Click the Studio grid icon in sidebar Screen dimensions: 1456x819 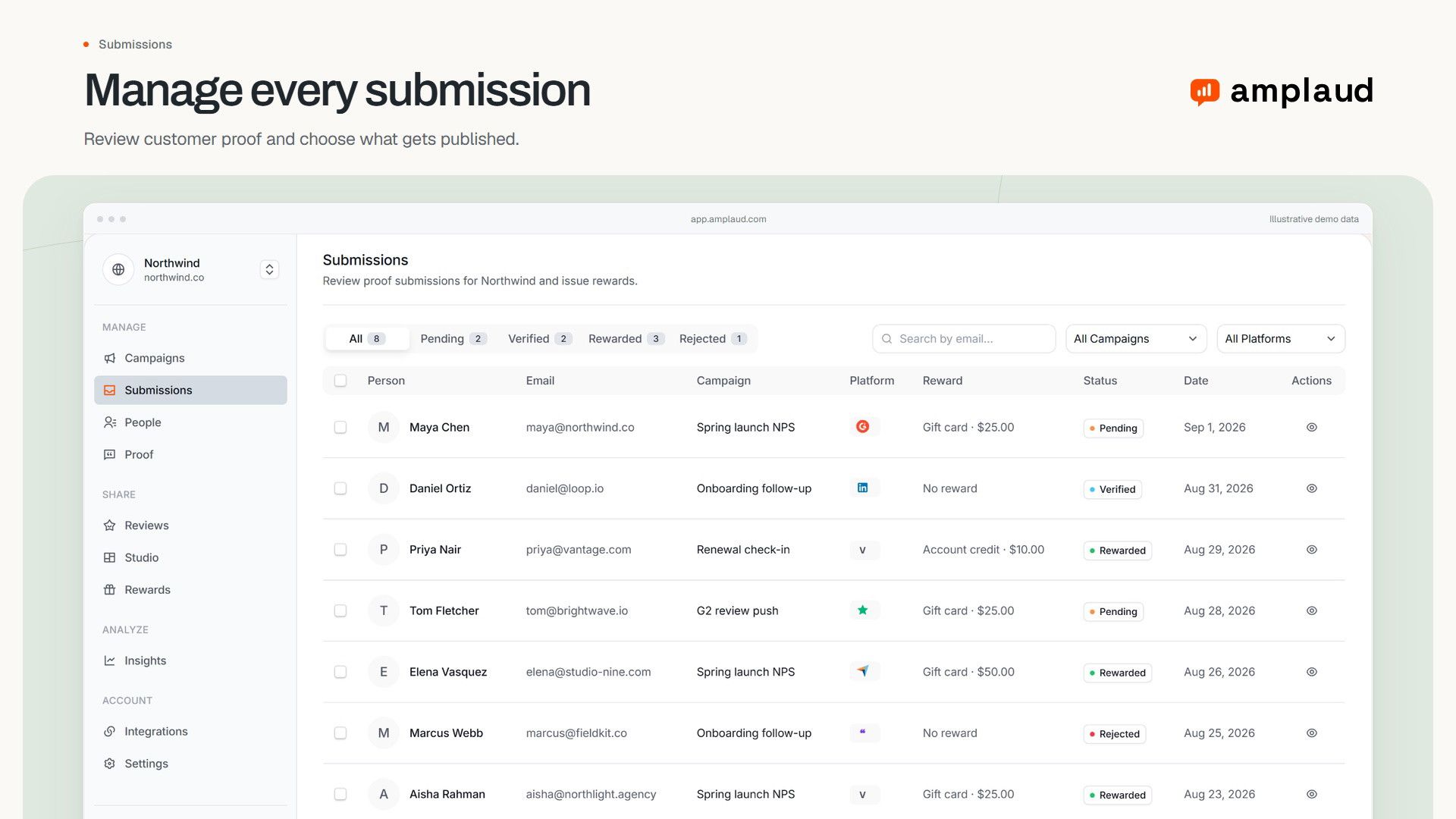coord(110,557)
